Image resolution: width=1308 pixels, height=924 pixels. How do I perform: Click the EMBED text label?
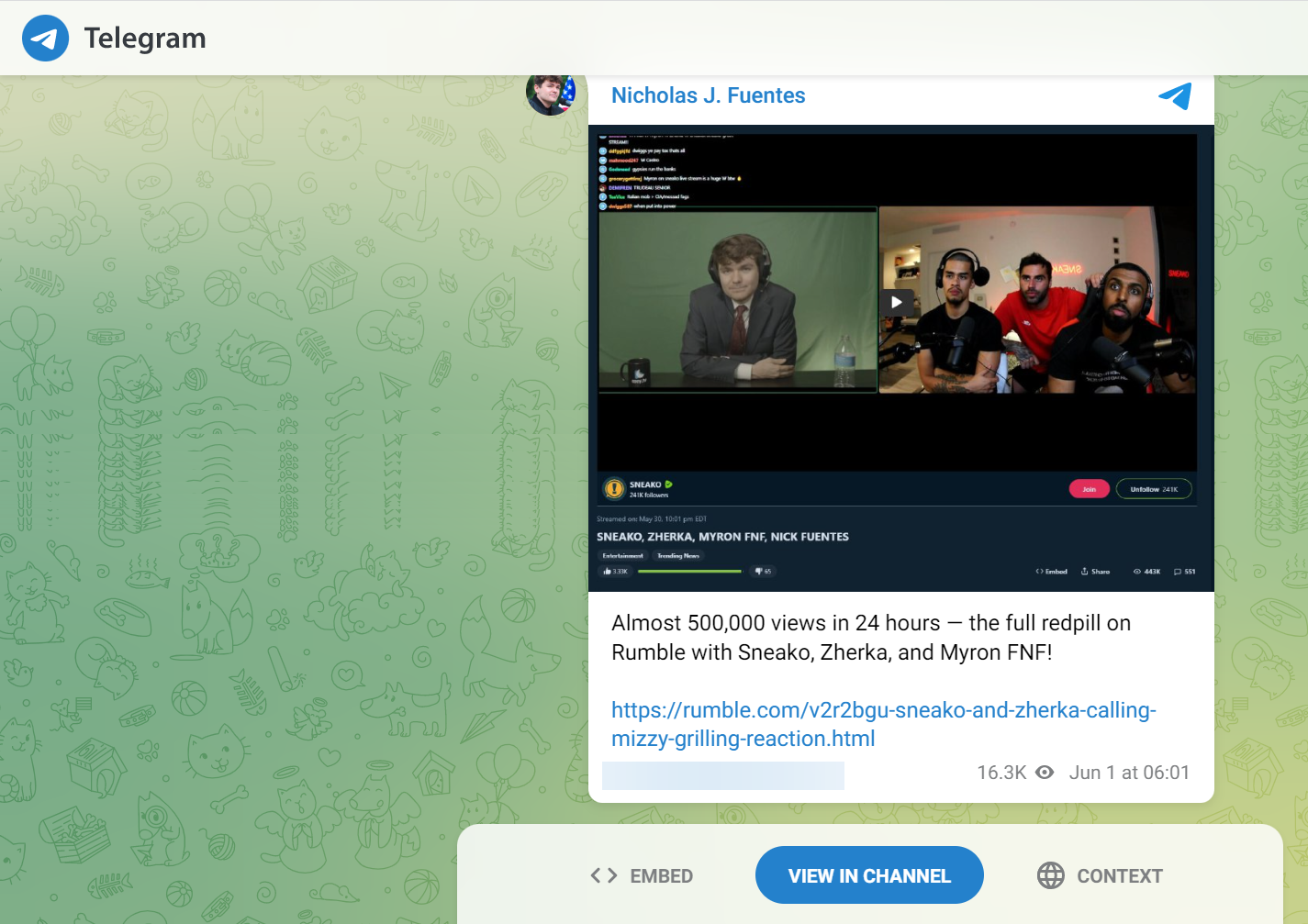[661, 876]
